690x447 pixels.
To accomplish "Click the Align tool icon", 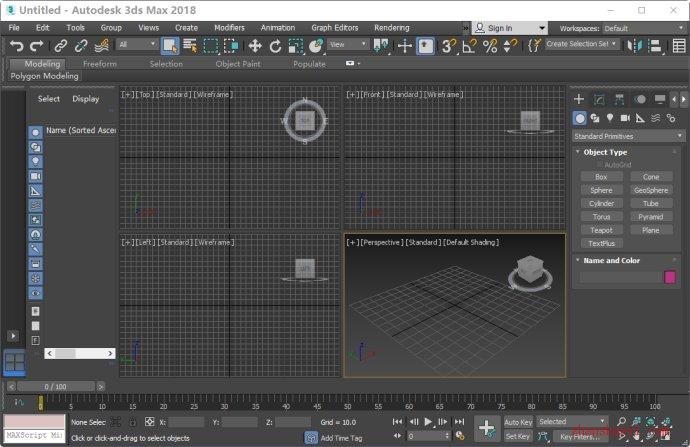I will (656, 46).
